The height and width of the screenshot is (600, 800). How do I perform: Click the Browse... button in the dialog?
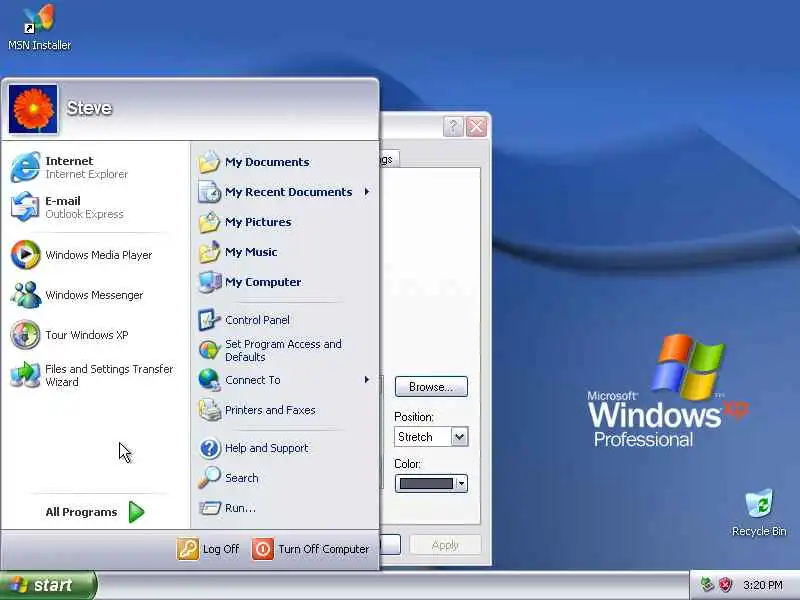pyautogui.click(x=431, y=387)
